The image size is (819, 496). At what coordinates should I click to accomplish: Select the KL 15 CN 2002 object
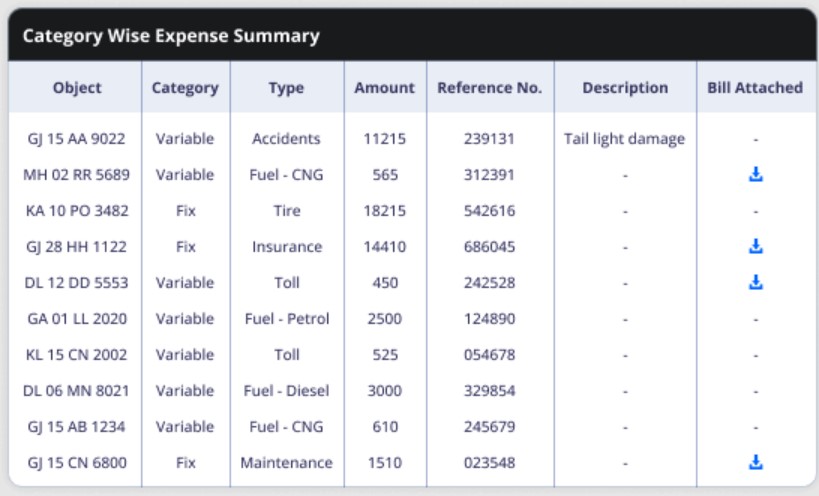76,355
